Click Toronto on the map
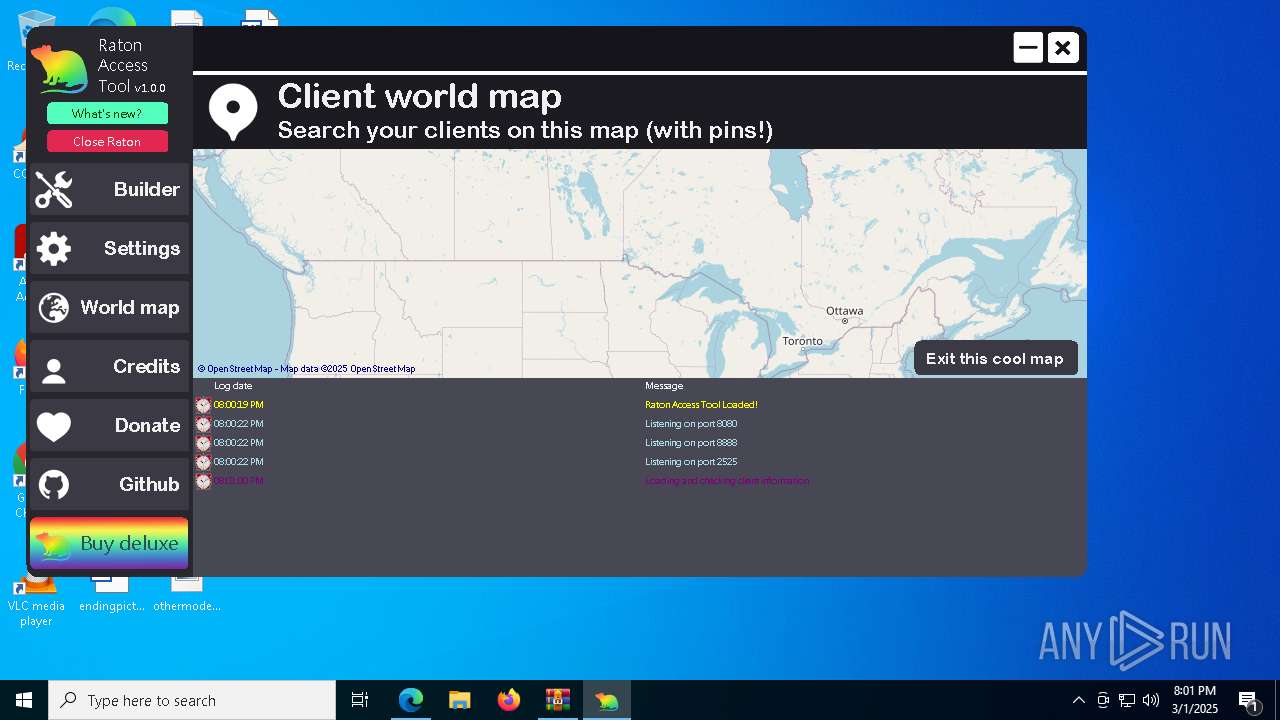The width and height of the screenshot is (1280, 720). click(x=802, y=341)
